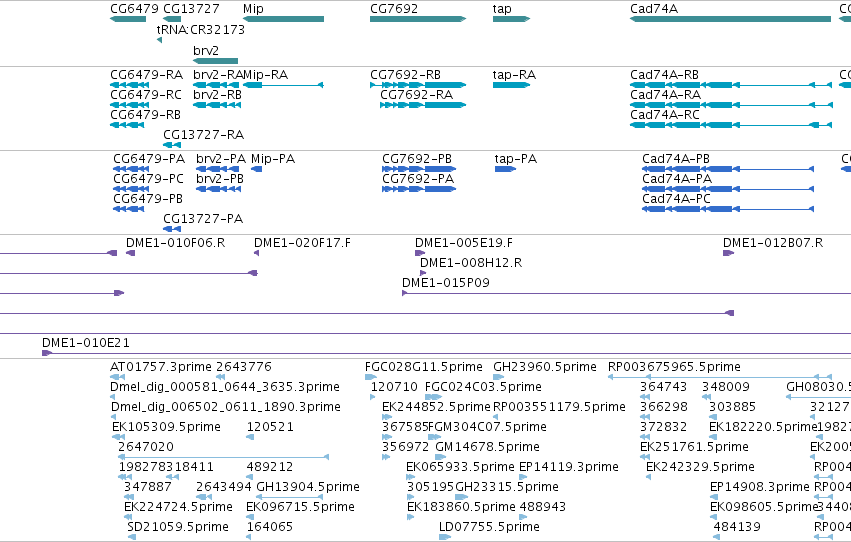This screenshot has width=851, height=542.
Task: Select protein Cad74A-PA
Action: (728, 189)
